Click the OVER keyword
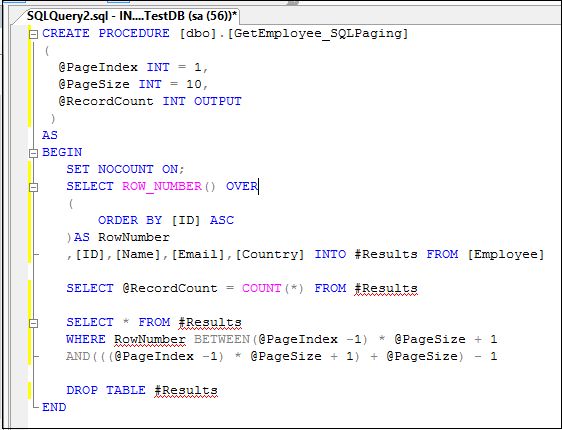The width and height of the screenshot is (562, 430). coord(242,186)
